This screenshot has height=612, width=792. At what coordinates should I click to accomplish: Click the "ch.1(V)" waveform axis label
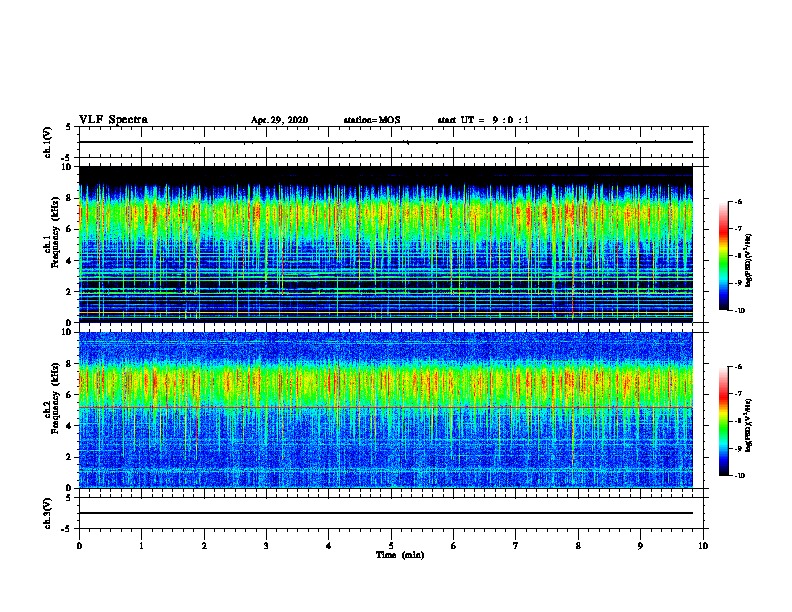coord(48,142)
